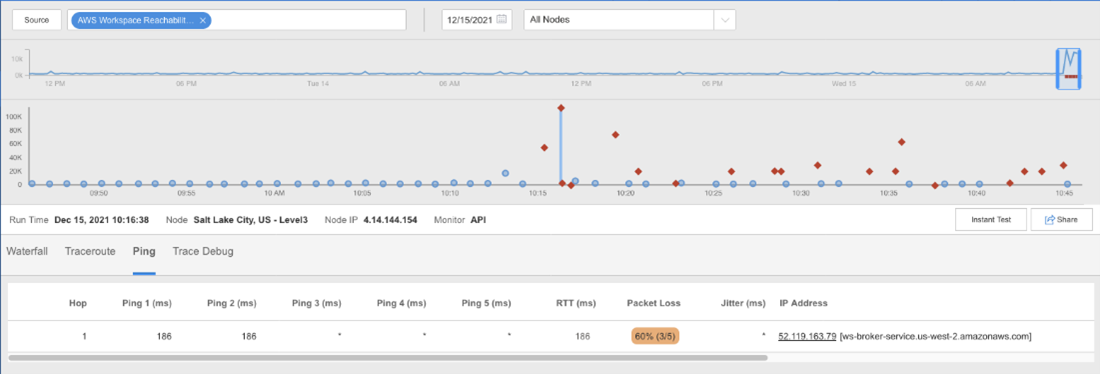Click the IP Address column header
The height and width of the screenshot is (374, 1100).
(803, 303)
